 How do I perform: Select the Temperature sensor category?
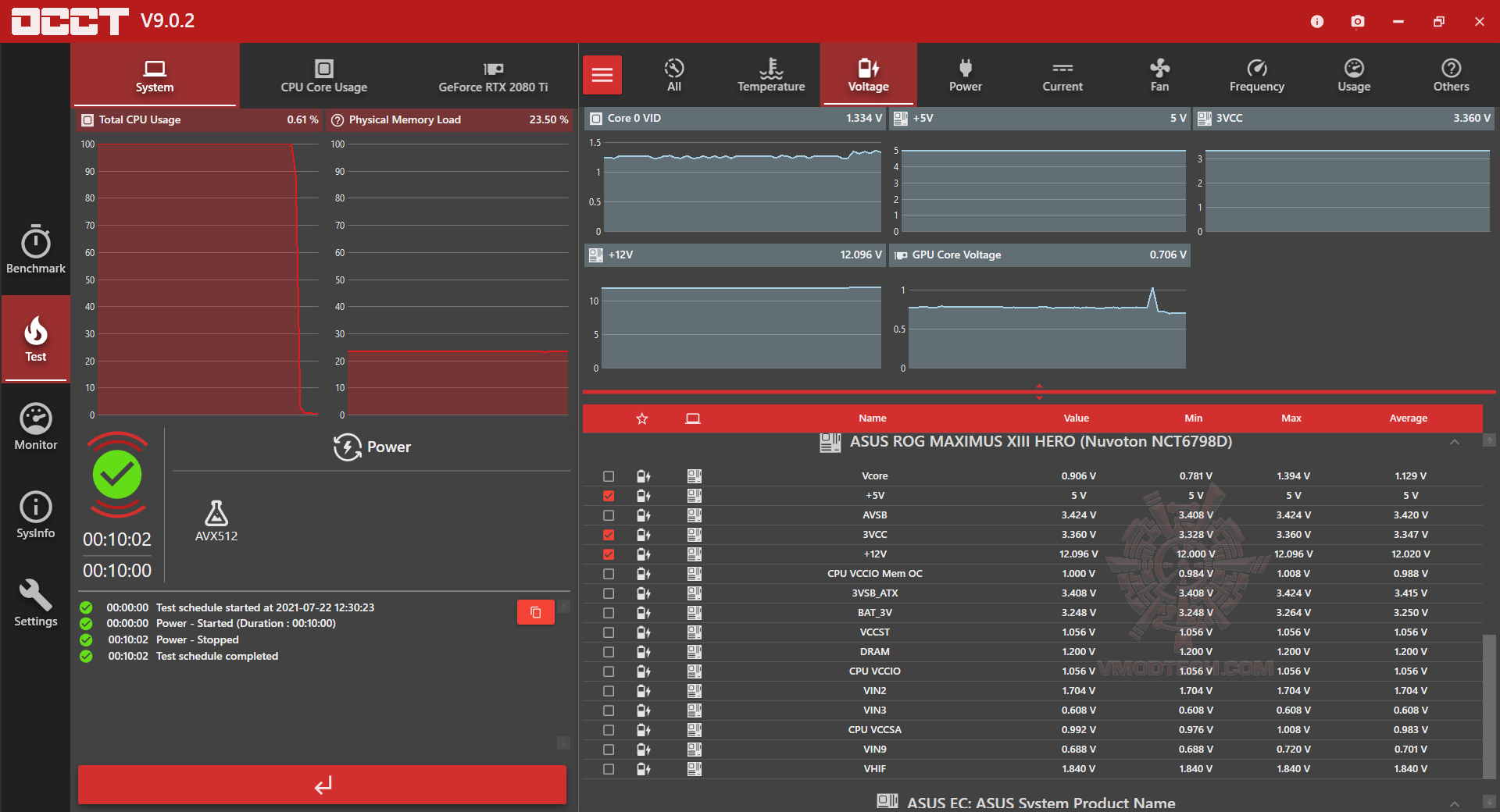pos(771,75)
